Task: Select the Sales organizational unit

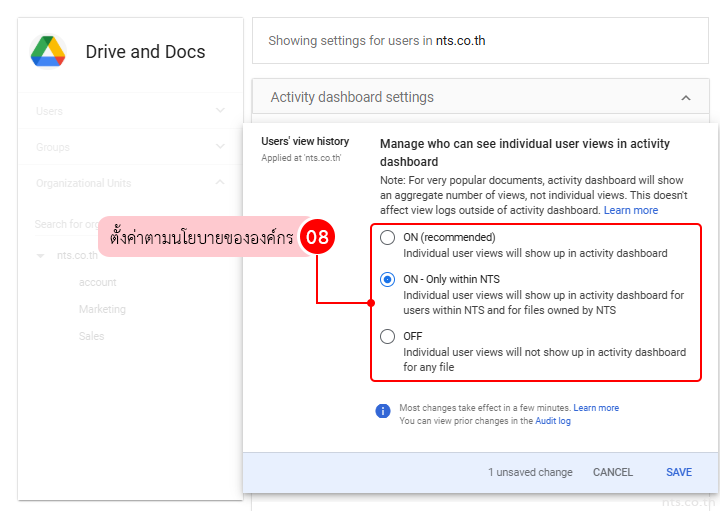Action: (x=91, y=337)
